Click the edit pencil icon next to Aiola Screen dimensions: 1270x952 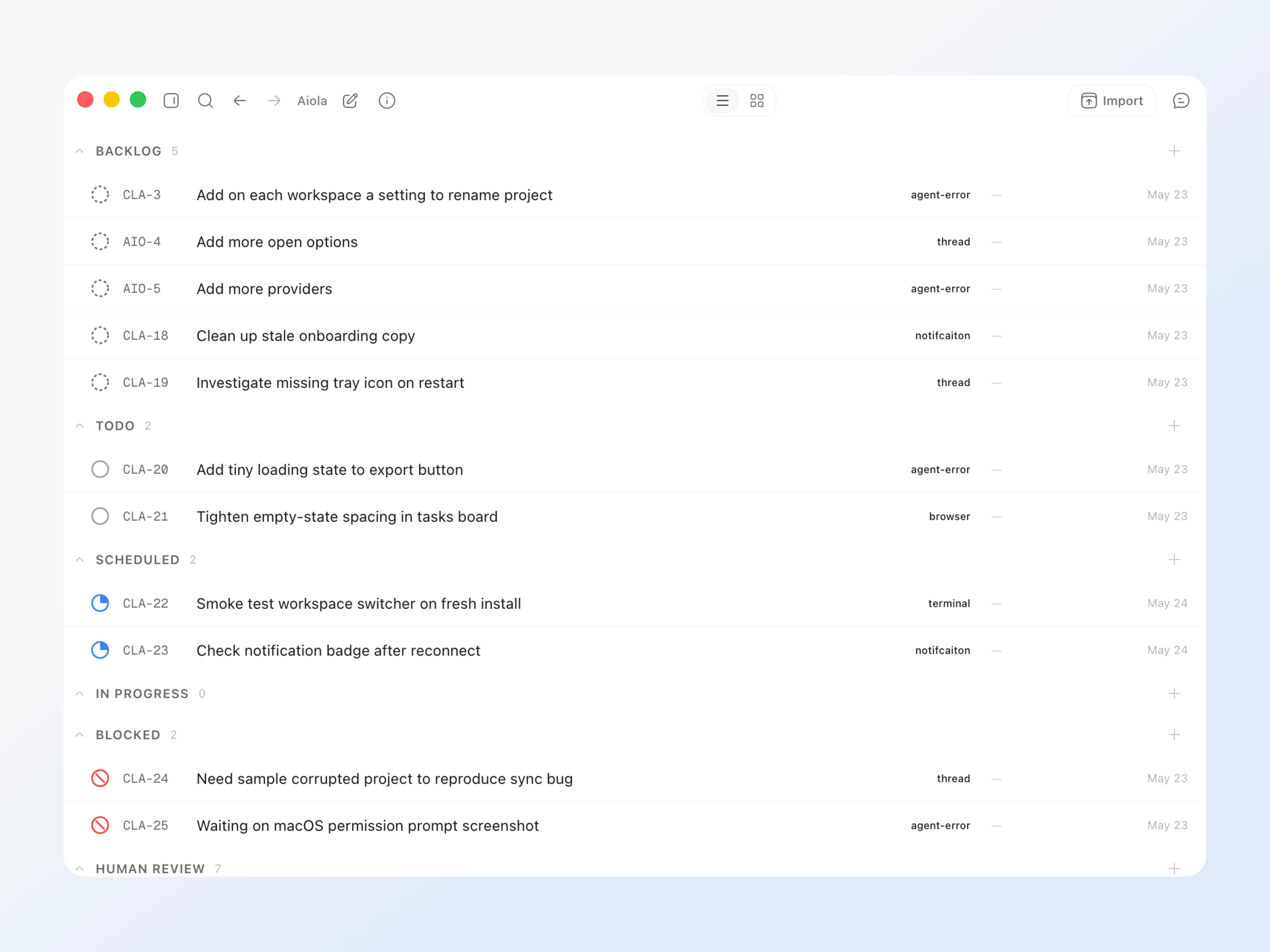pyautogui.click(x=350, y=101)
